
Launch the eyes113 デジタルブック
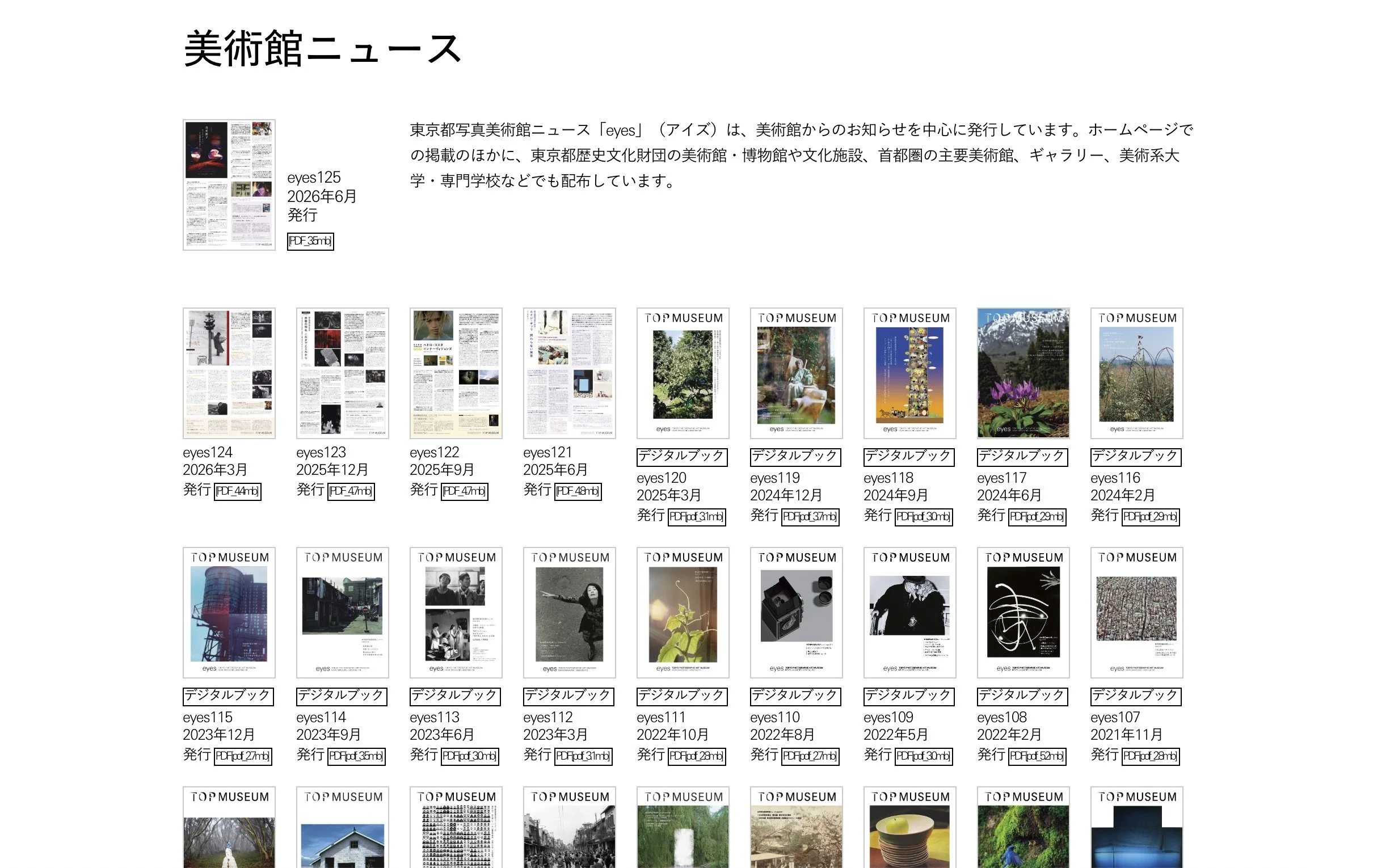click(x=455, y=696)
